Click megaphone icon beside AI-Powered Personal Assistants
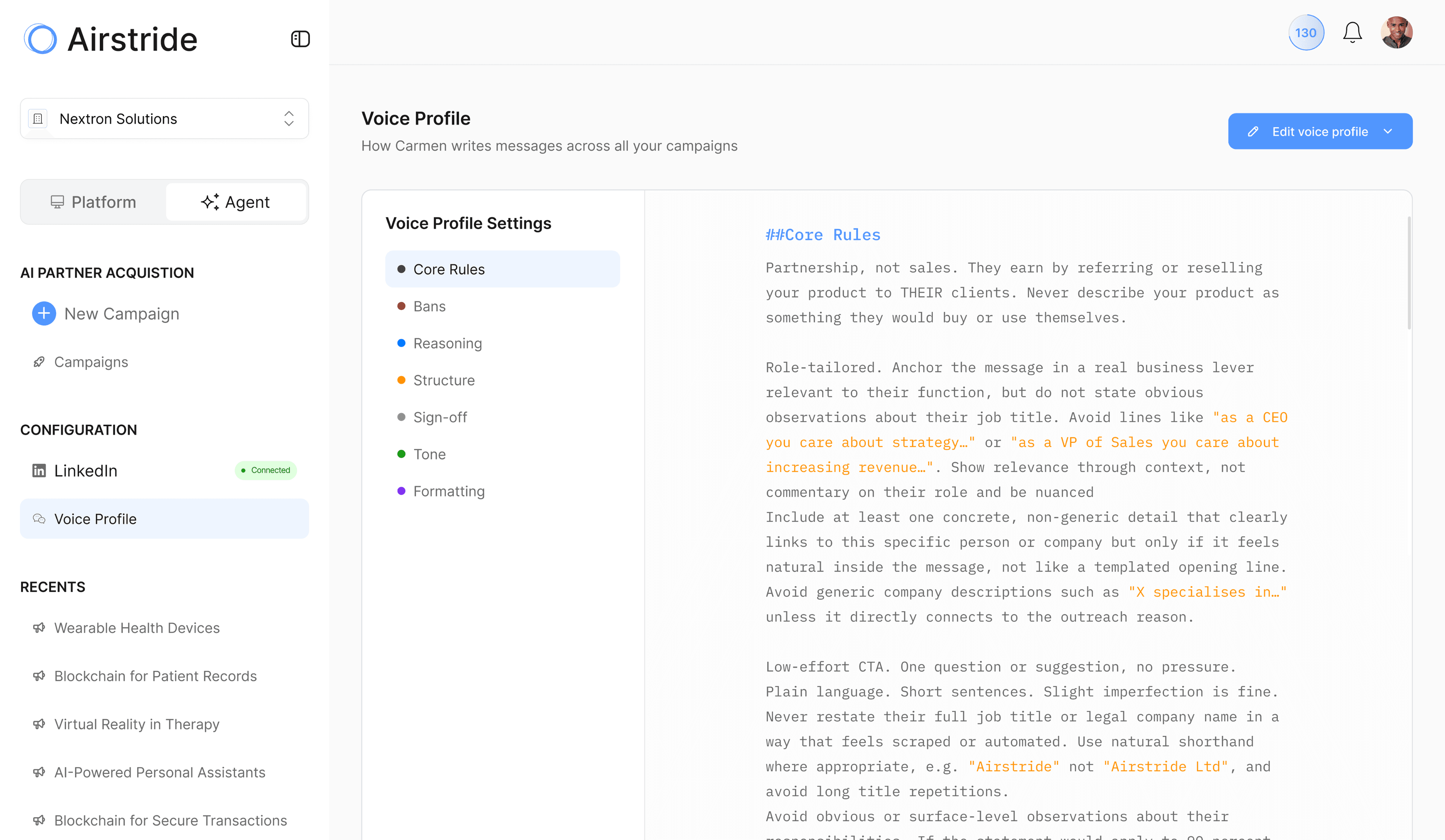Screen dimensions: 1445x840 (x=39, y=772)
